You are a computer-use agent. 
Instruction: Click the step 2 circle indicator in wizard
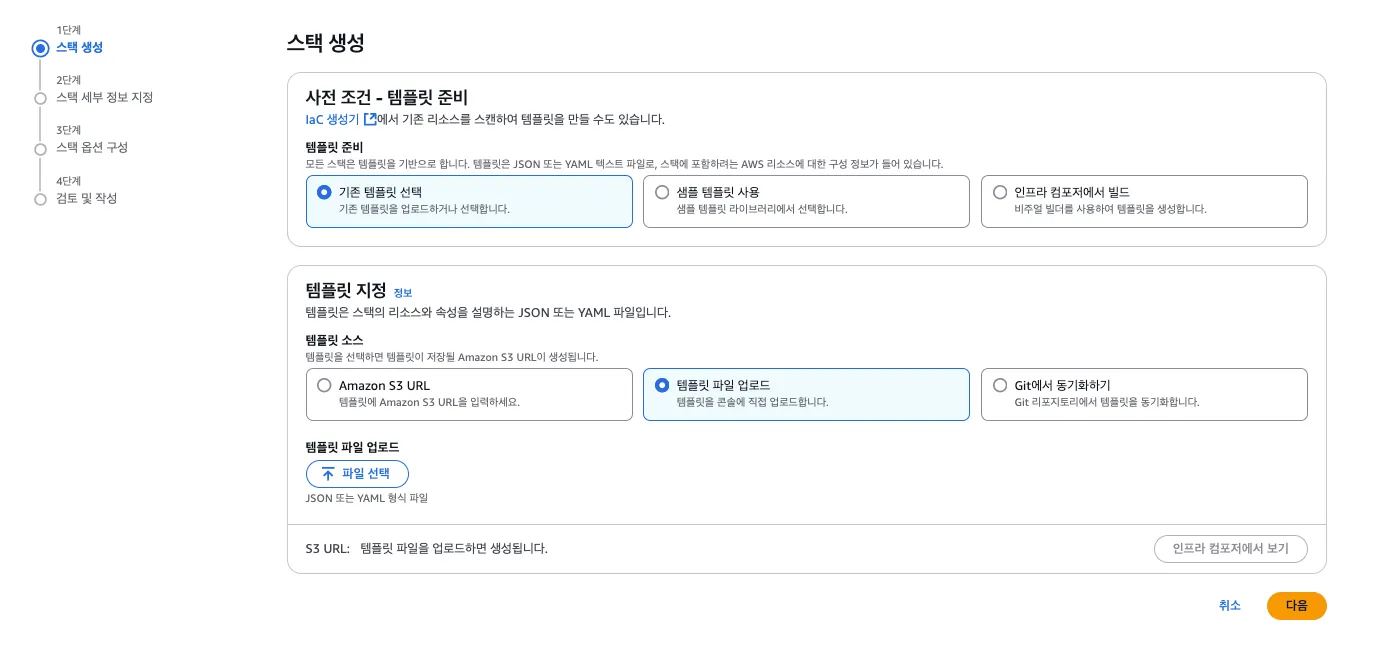point(40,98)
